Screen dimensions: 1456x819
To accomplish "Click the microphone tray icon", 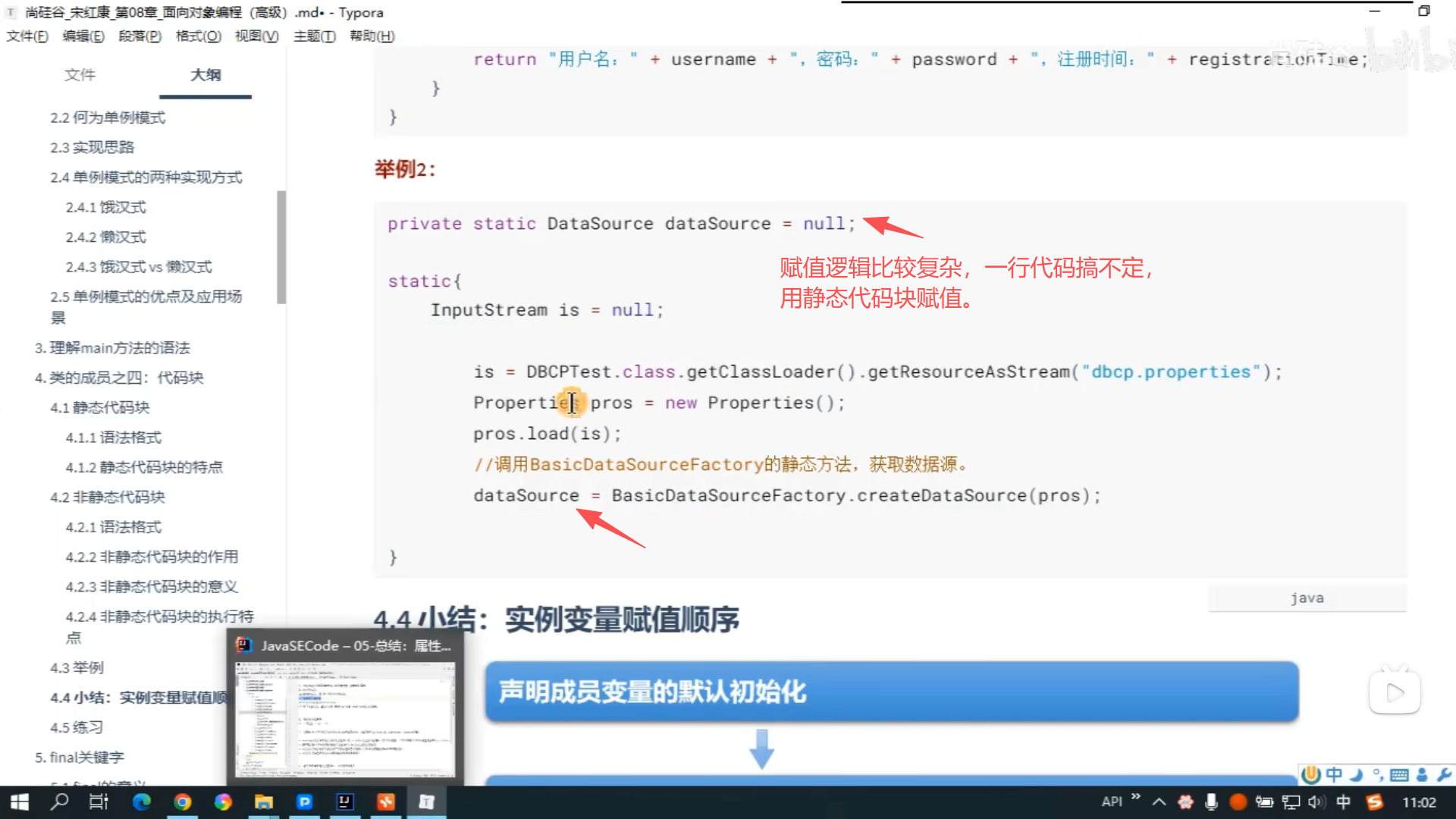I will pos(1211,802).
